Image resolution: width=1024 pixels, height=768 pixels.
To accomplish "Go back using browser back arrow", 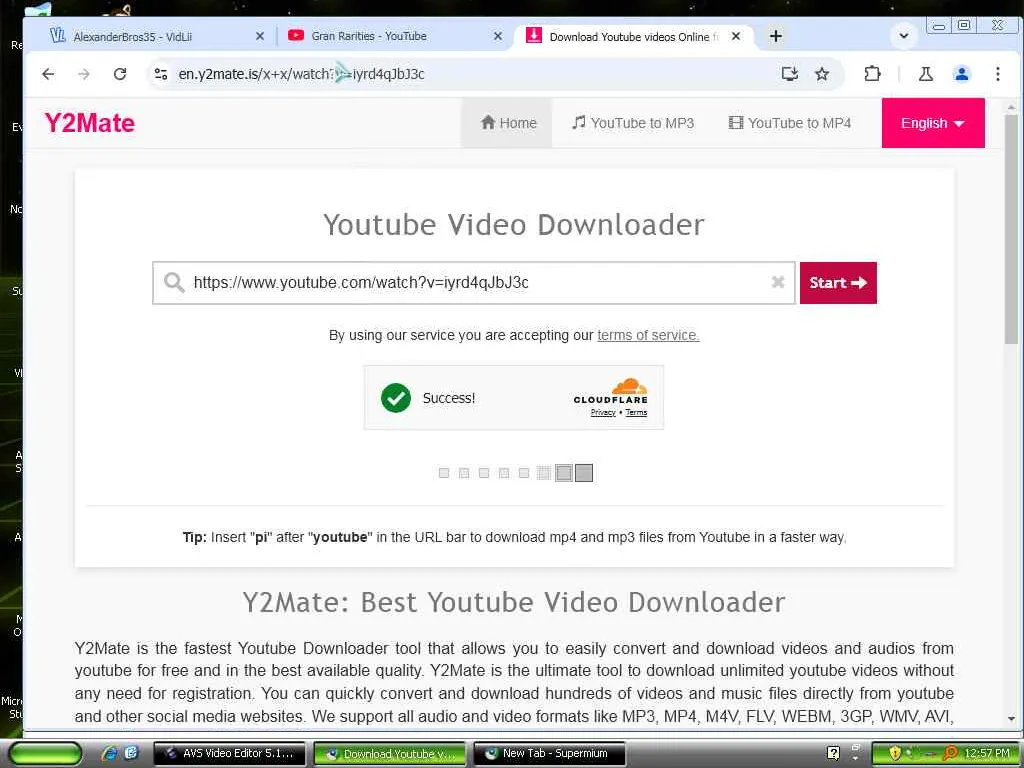I will (x=48, y=74).
